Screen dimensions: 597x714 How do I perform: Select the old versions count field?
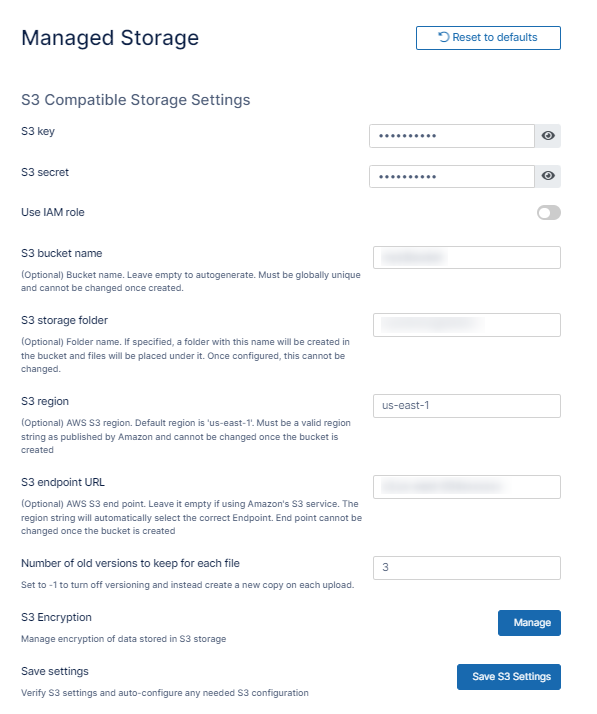point(467,568)
